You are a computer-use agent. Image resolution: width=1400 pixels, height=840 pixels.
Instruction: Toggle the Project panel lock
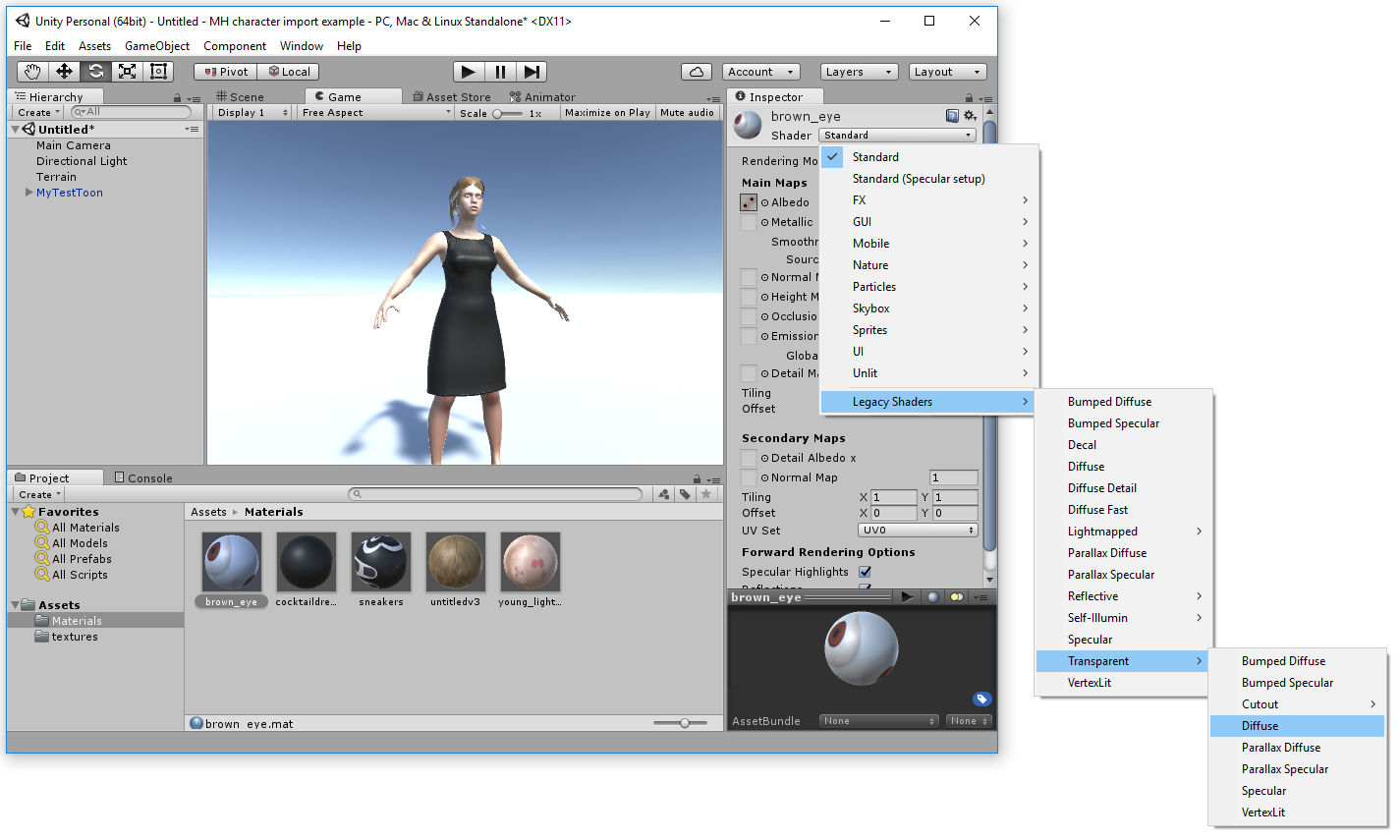click(697, 478)
